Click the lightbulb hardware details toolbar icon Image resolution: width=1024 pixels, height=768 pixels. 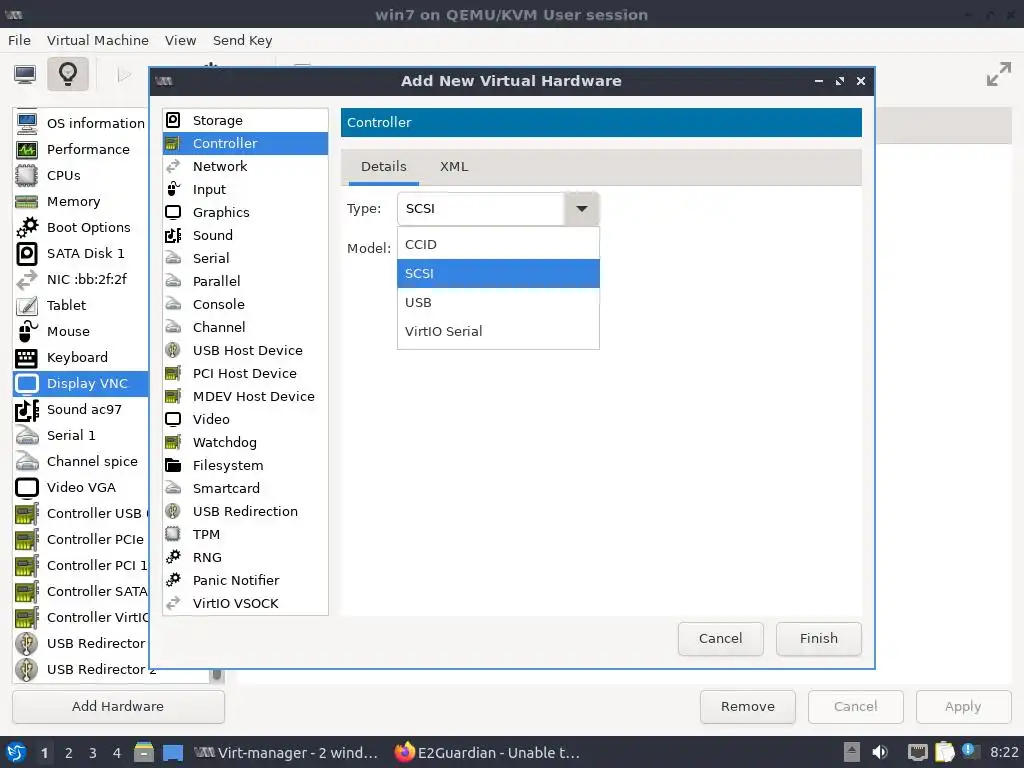coord(68,73)
